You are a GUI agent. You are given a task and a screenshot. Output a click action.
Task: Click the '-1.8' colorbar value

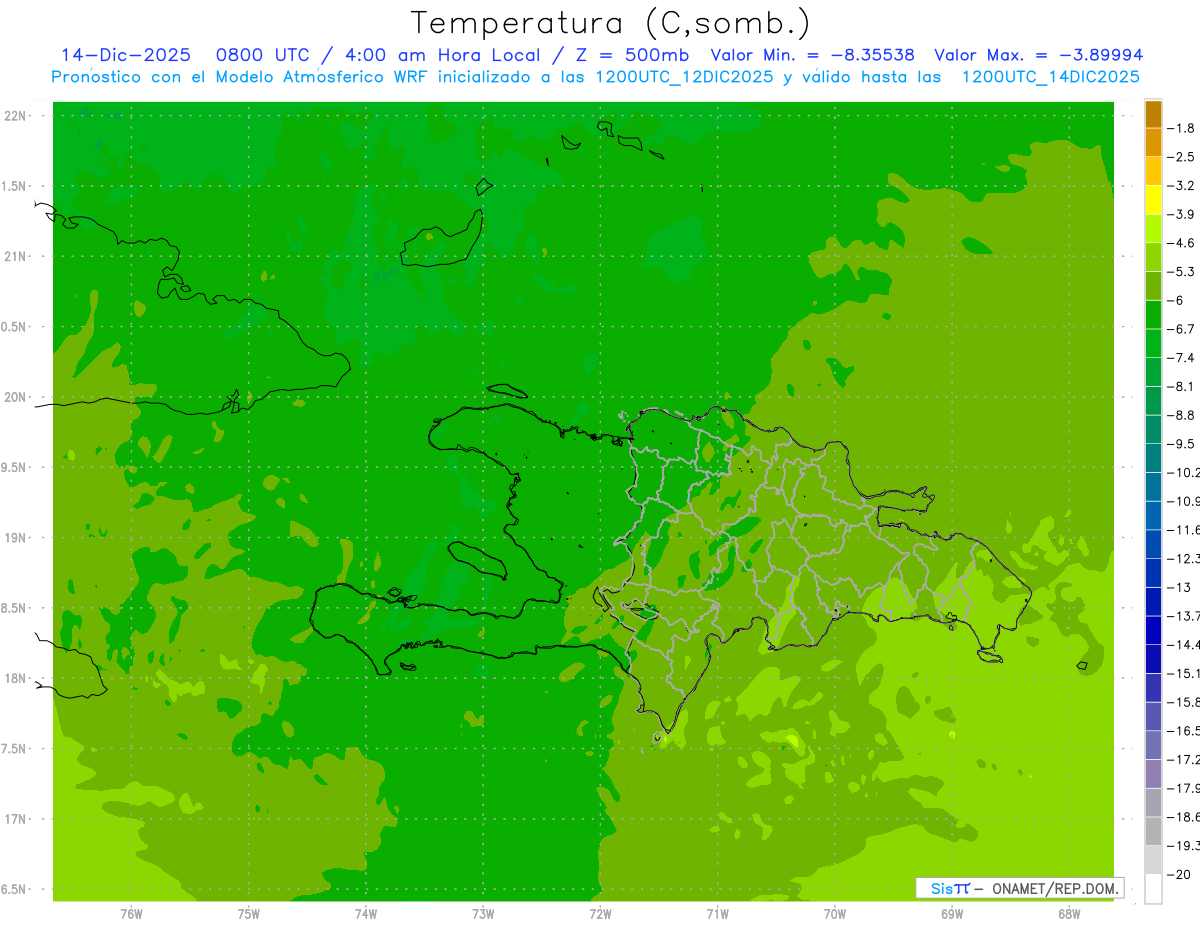[x=1181, y=128]
